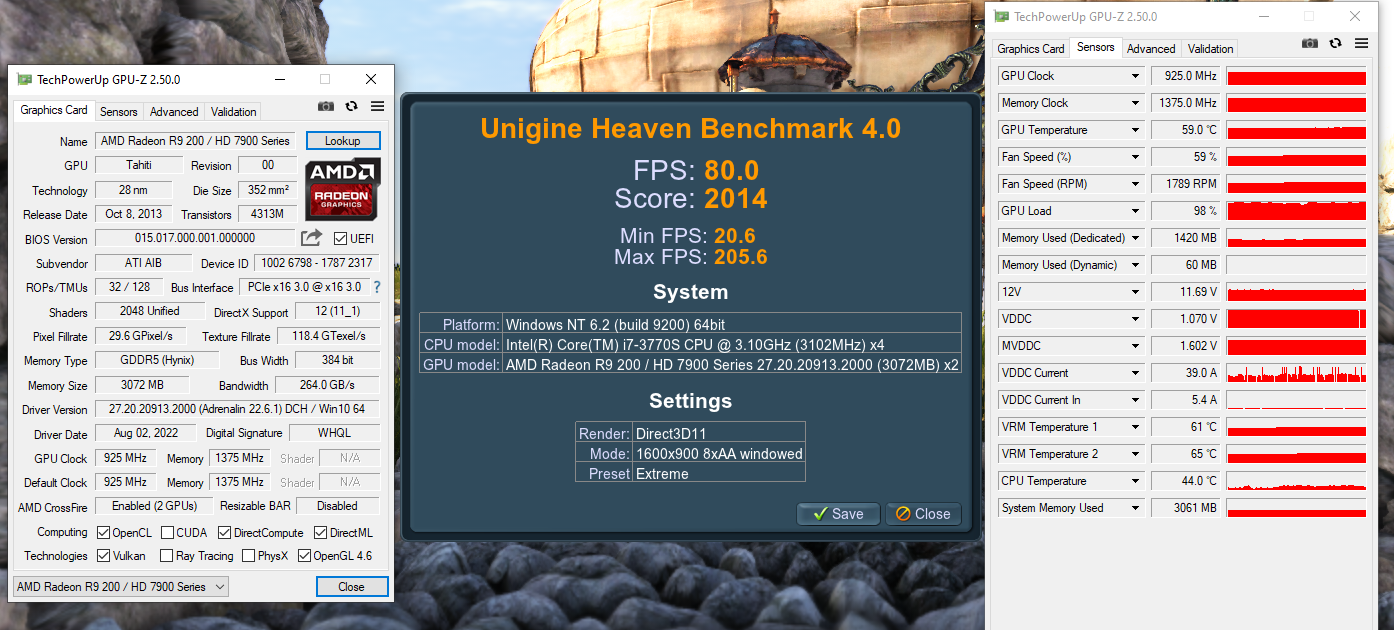Click the Lookup button
Viewport: 1394px width, 630px height.
point(343,141)
